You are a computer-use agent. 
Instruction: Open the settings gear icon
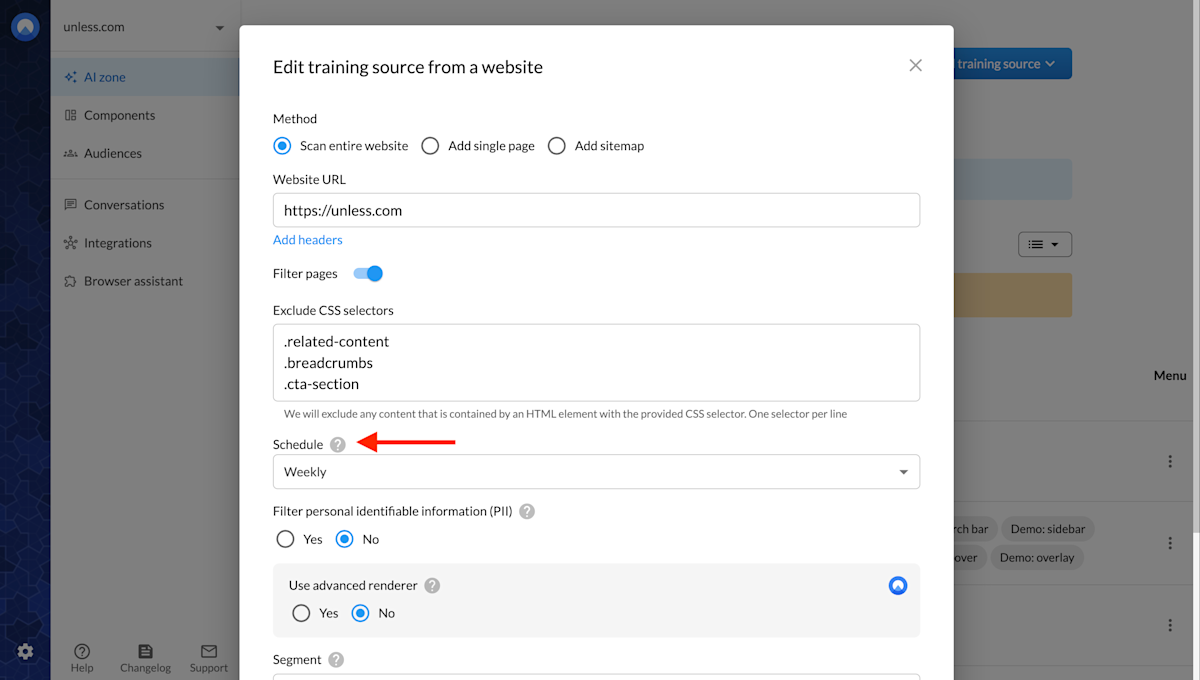point(25,651)
